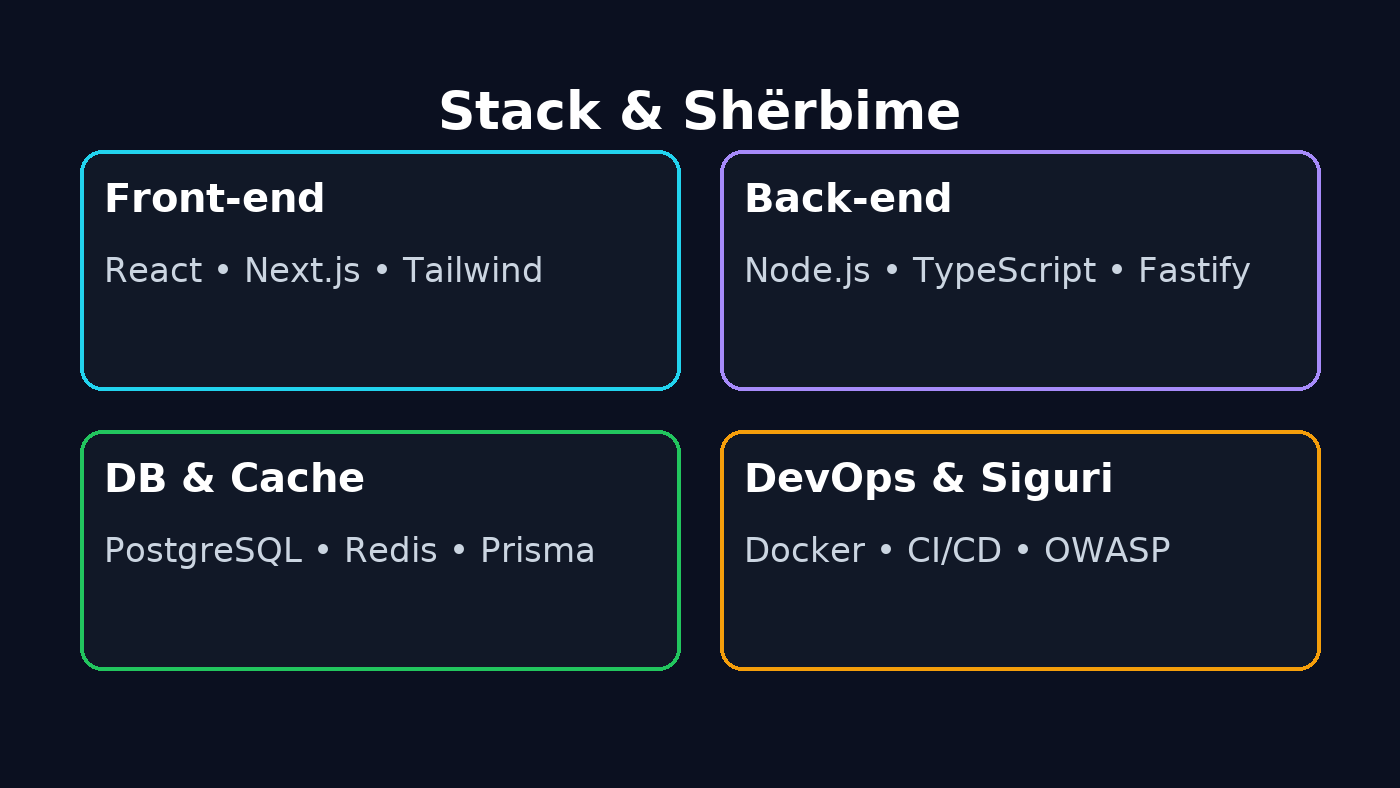Click "Node.js" in the Back-end card
The height and width of the screenshot is (788, 1400).
point(807,270)
